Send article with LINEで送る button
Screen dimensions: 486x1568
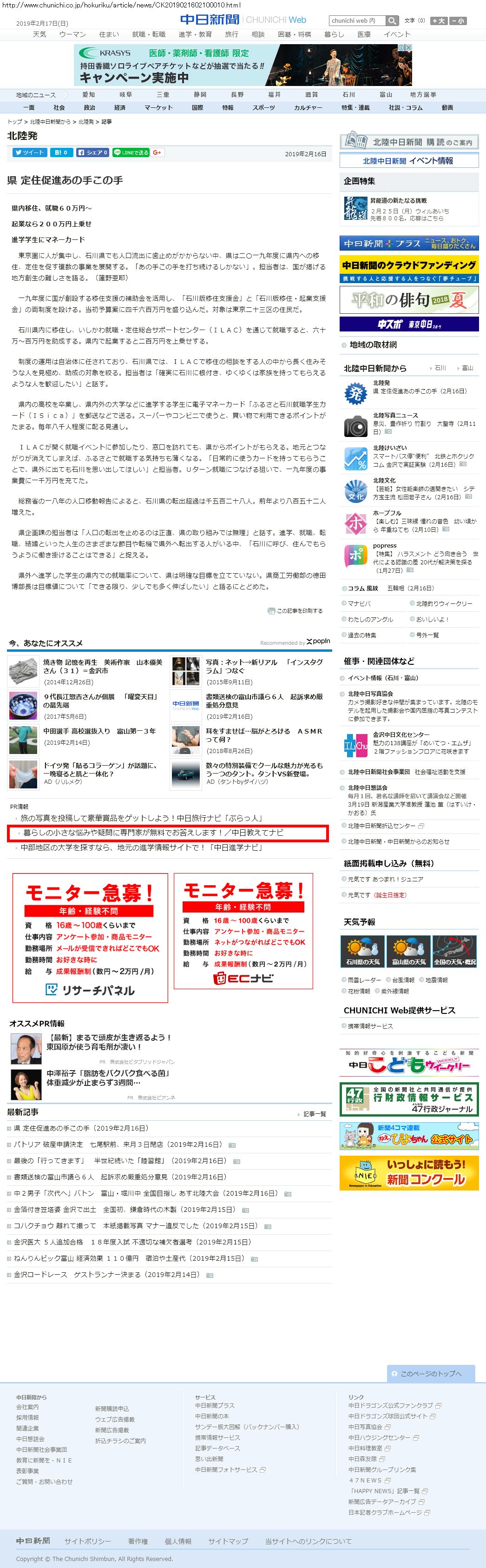(131, 152)
